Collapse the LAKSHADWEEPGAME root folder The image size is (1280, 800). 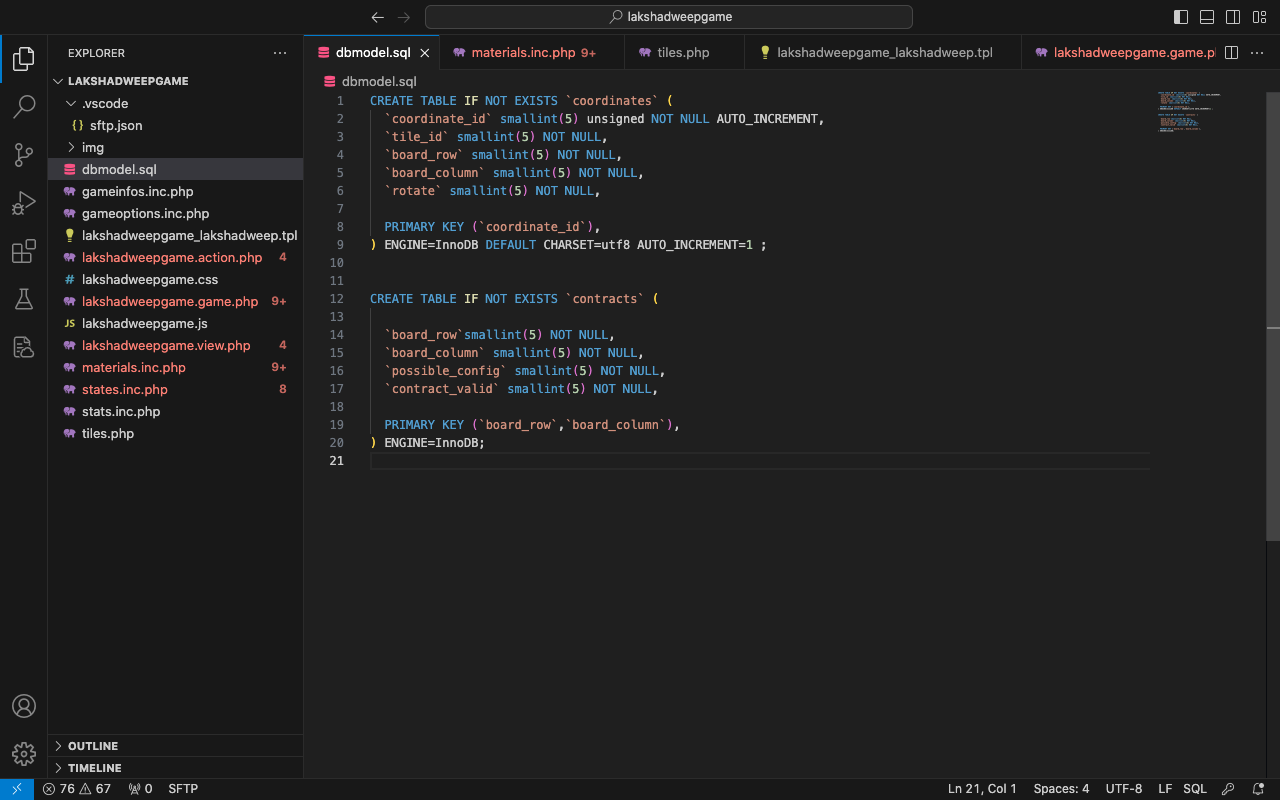coord(175,81)
